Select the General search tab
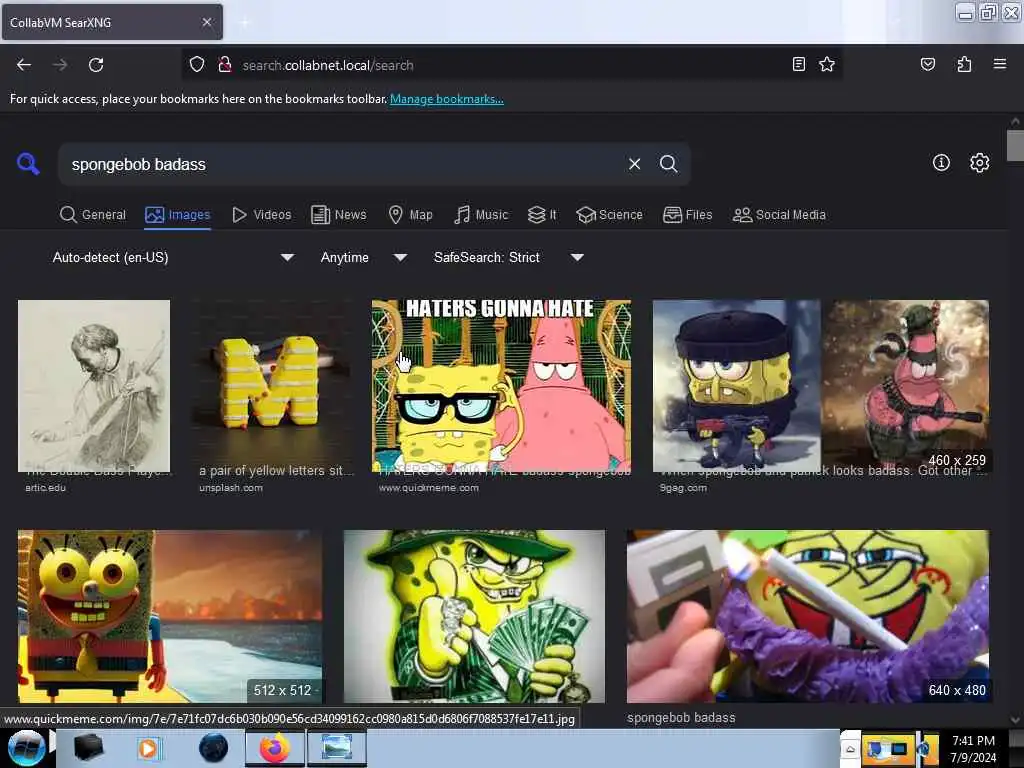 [x=93, y=215]
